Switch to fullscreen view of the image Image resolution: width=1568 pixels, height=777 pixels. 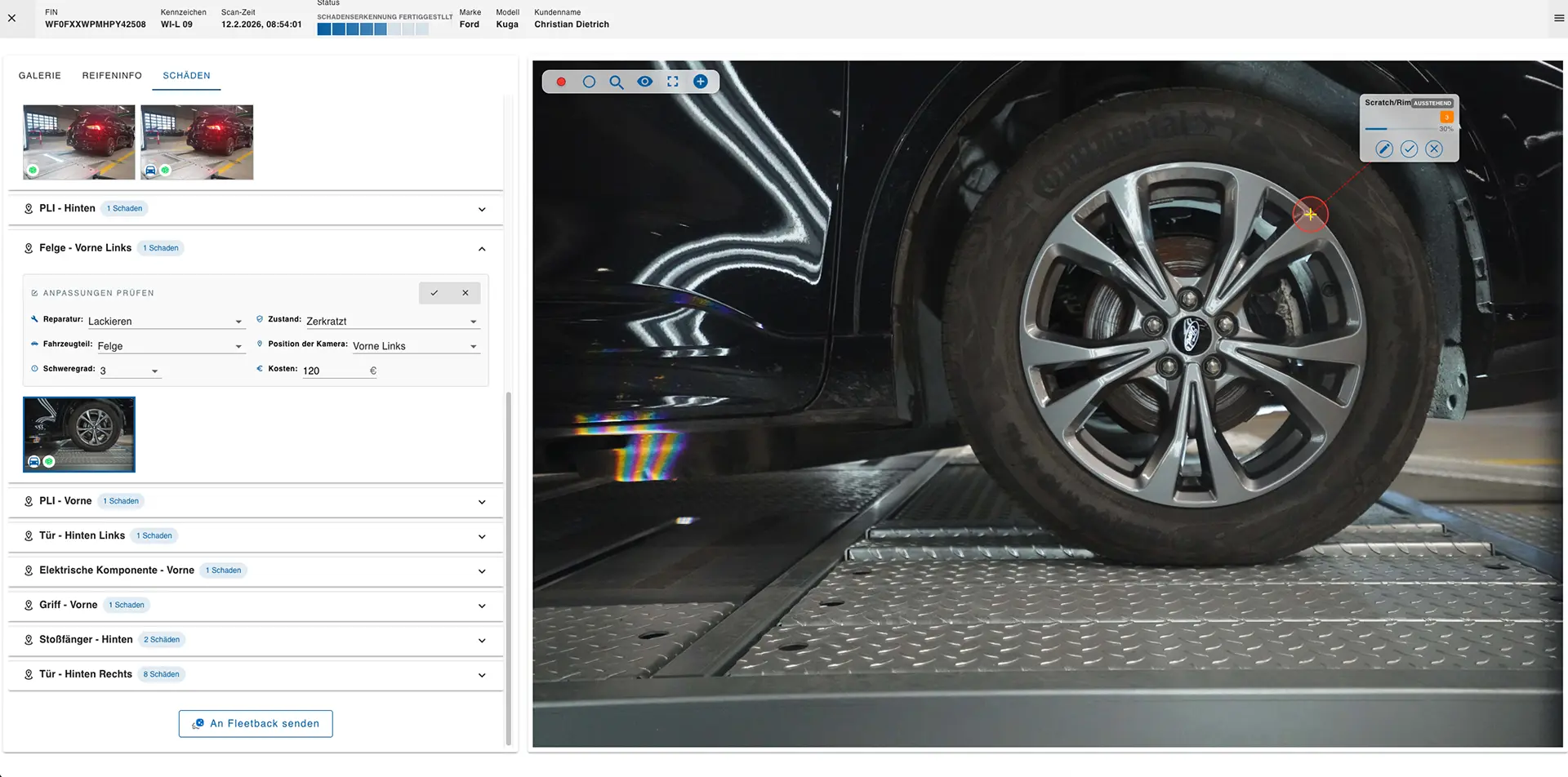(672, 81)
